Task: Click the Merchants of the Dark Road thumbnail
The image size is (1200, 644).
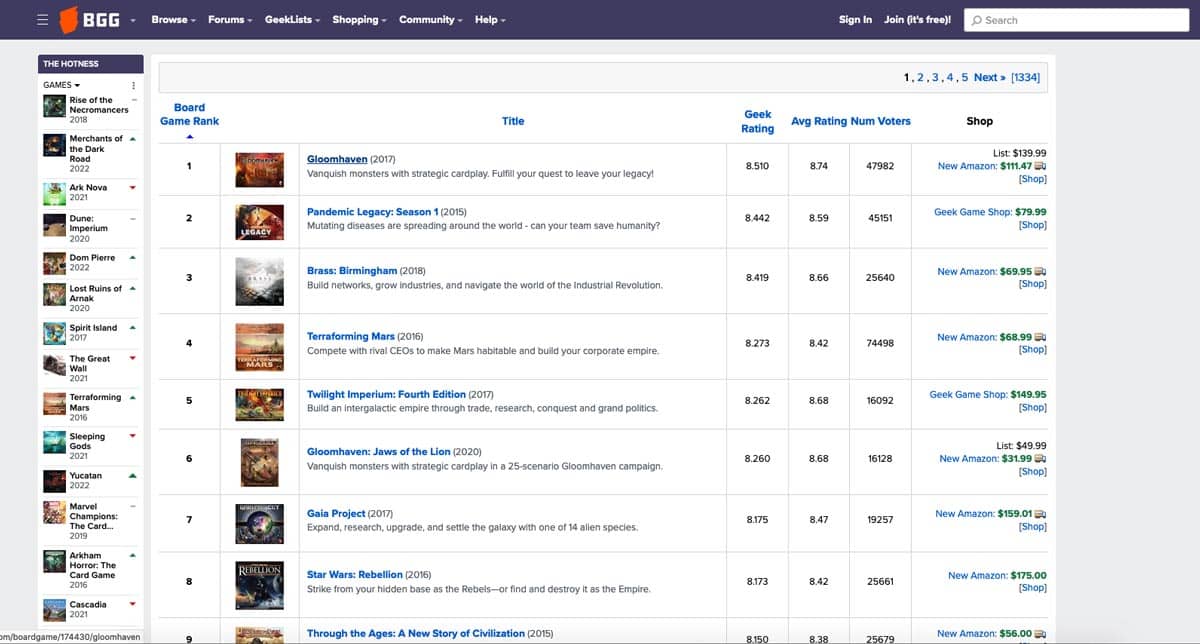Action: 54,144
